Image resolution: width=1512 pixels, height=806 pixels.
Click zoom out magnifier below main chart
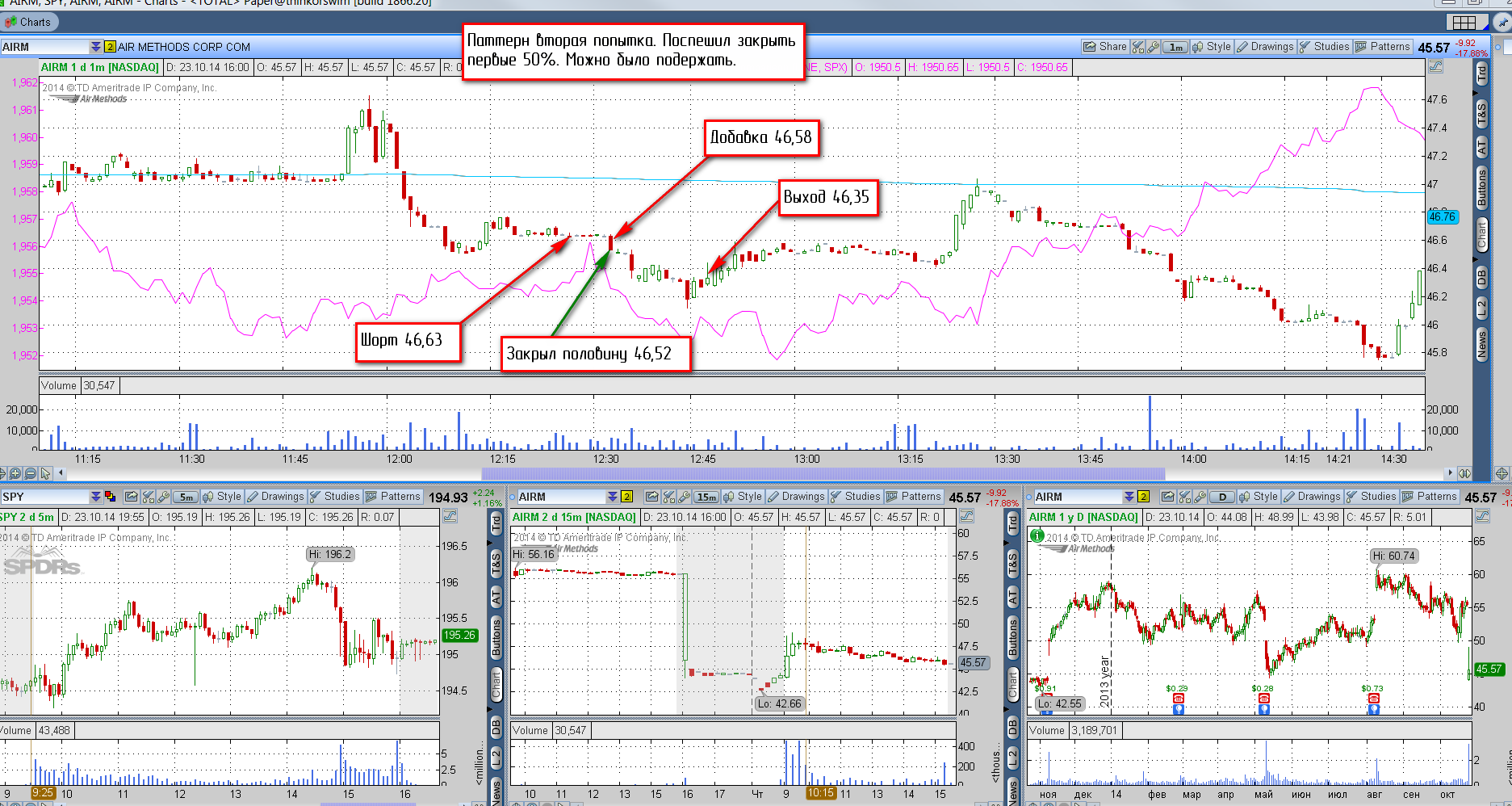point(31,473)
